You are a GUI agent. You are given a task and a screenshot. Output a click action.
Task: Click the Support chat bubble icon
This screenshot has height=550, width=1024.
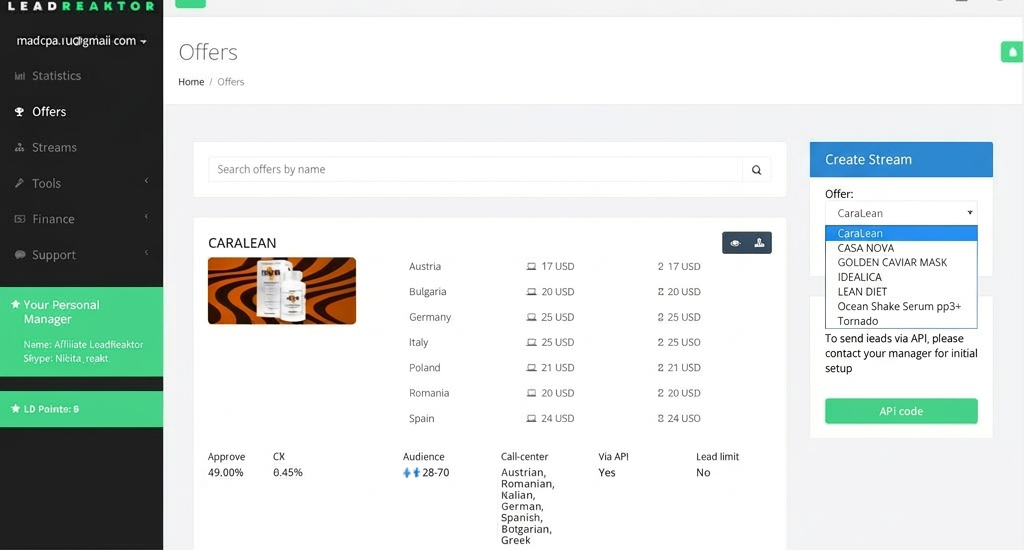[x=20, y=255]
